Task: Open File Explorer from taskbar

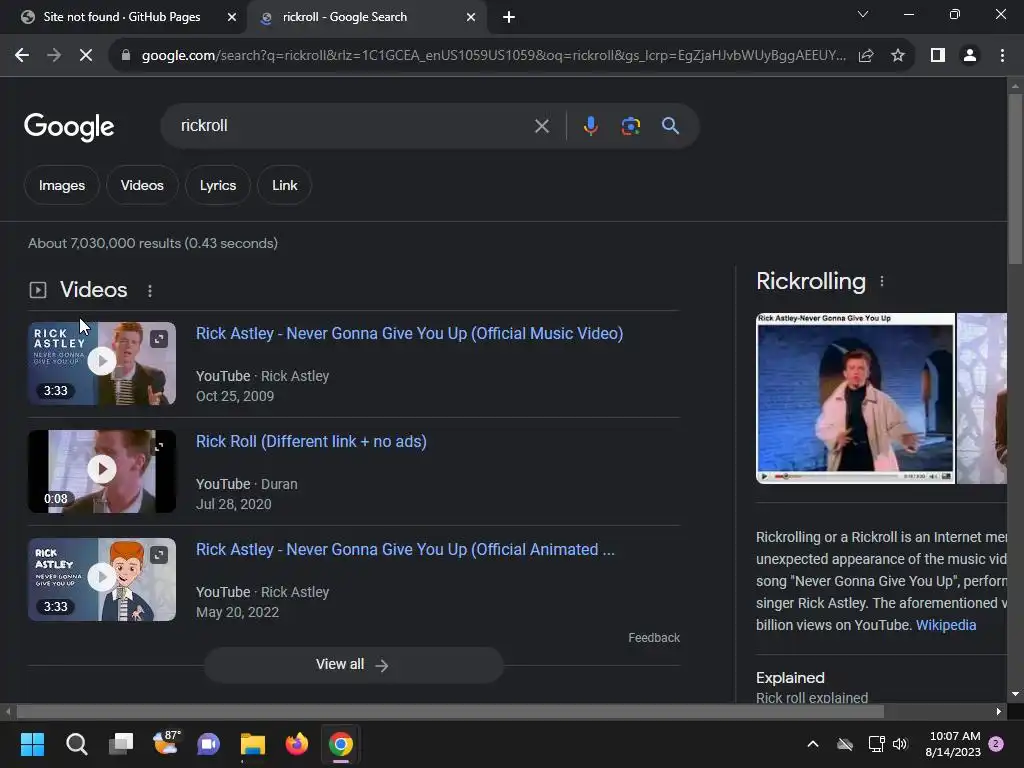Action: [253, 744]
